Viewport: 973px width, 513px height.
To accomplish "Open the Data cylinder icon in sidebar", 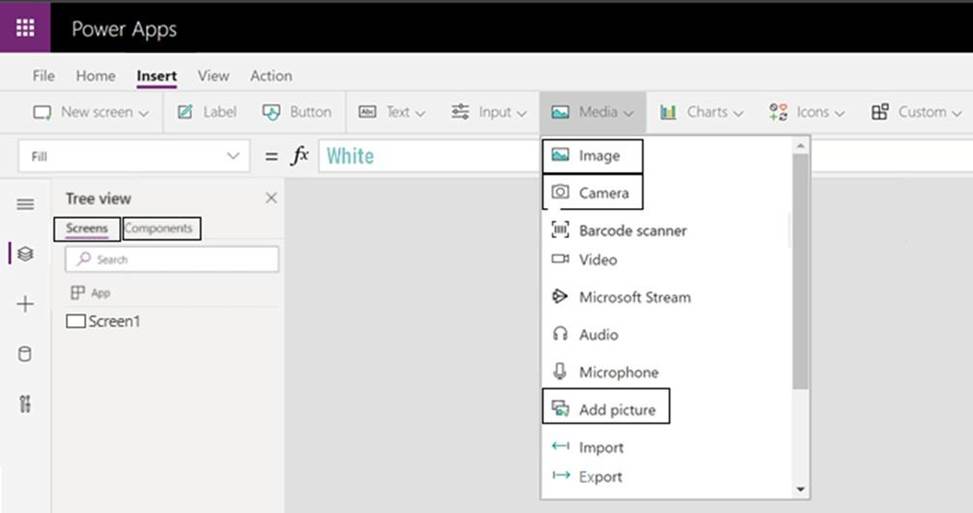I will coord(25,354).
